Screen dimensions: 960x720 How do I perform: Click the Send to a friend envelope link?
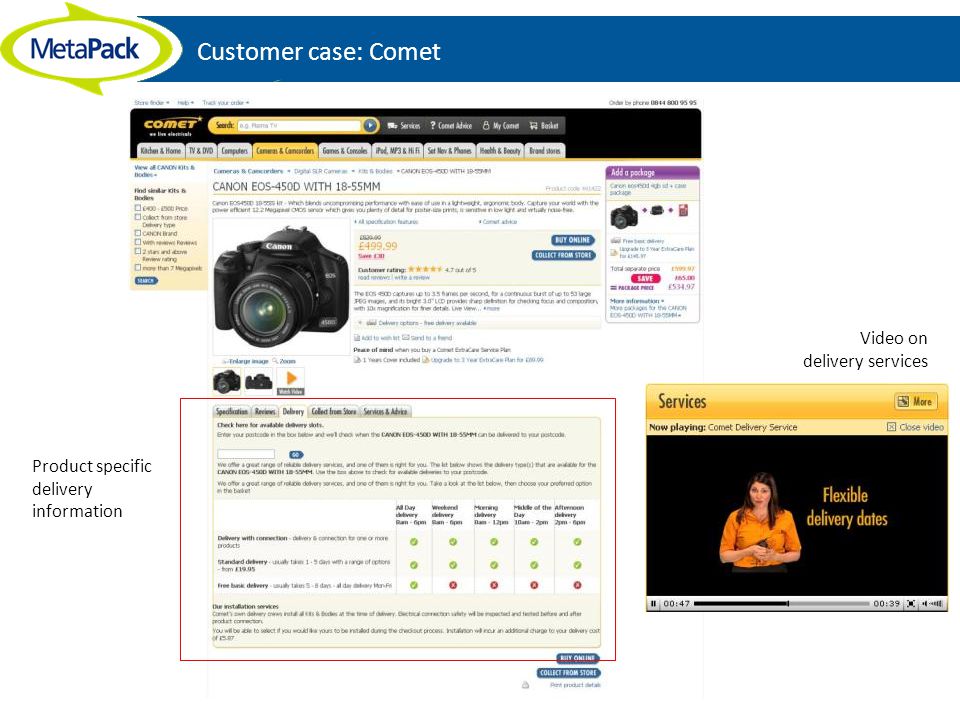click(x=427, y=337)
